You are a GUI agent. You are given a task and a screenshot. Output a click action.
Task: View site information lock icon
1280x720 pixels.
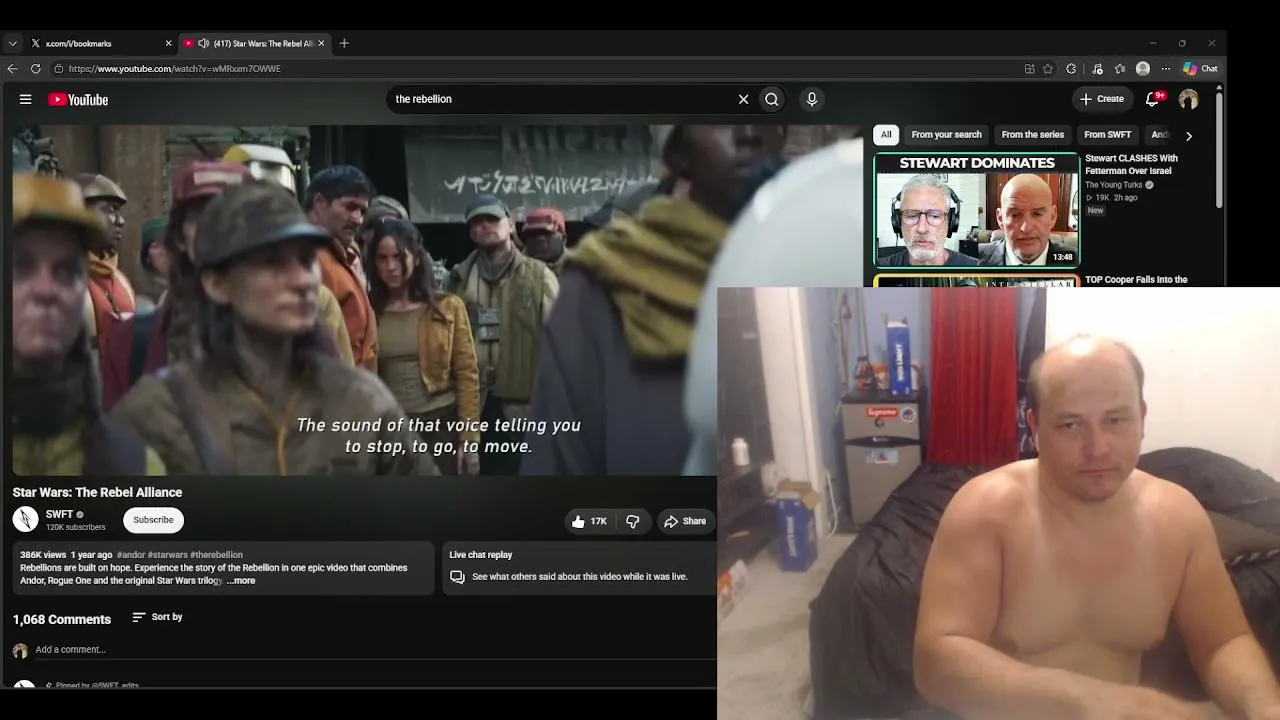[59, 69]
